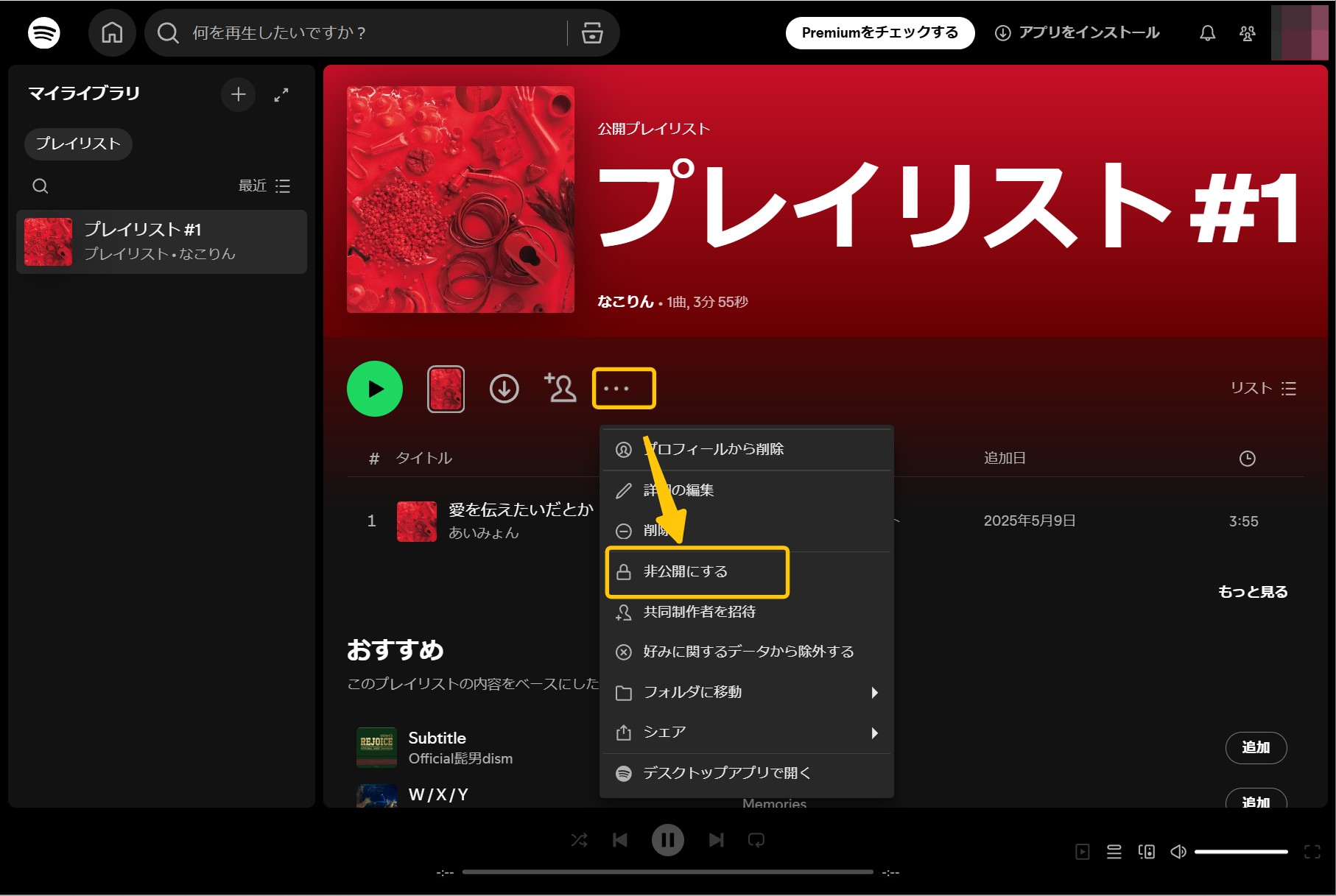This screenshot has width=1336, height=896.
Task: Skip to previous track
Action: [620, 840]
